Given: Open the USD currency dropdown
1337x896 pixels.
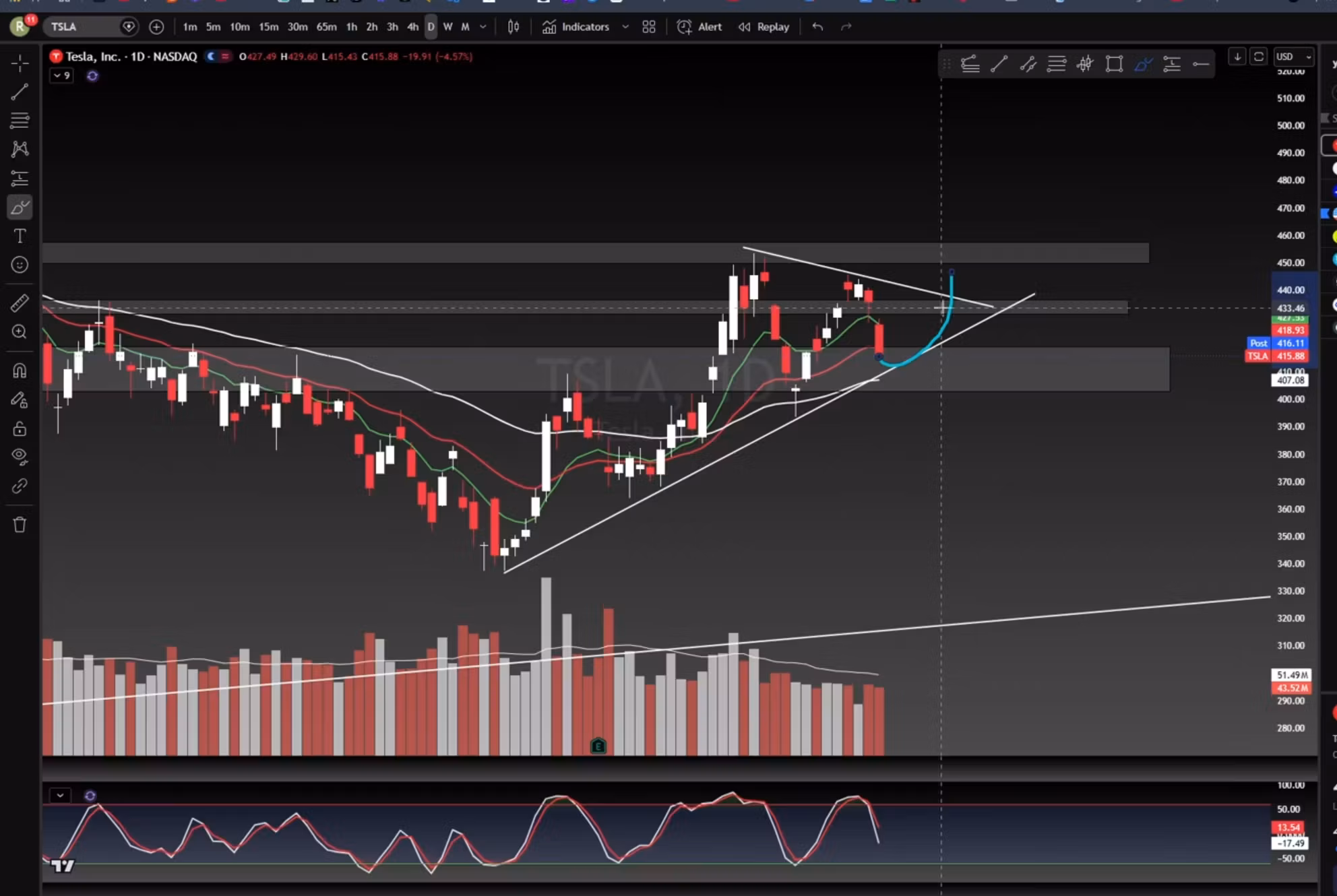Looking at the screenshot, I should click(x=1294, y=57).
